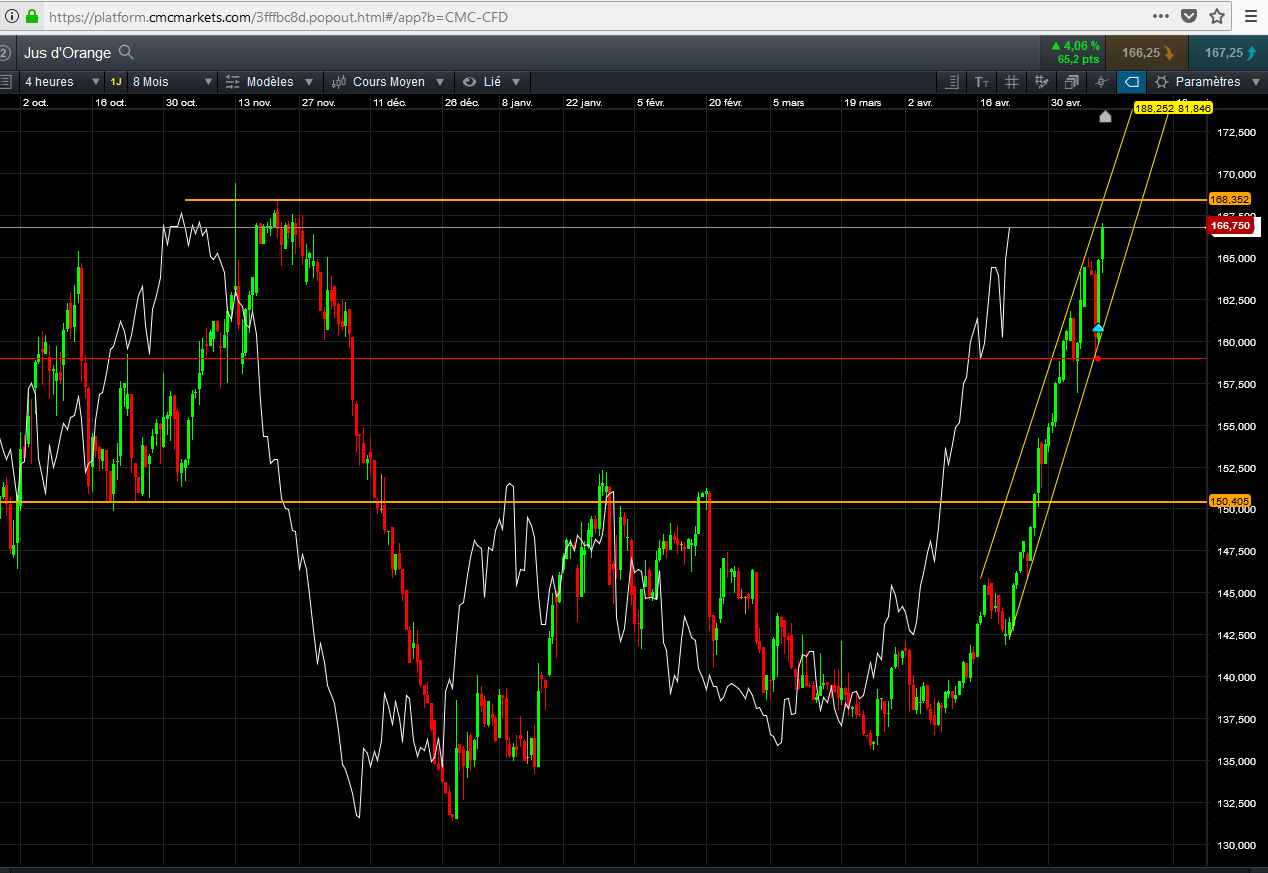Click the price scale alignment icon
The height and width of the screenshot is (873, 1268).
(x=952, y=82)
